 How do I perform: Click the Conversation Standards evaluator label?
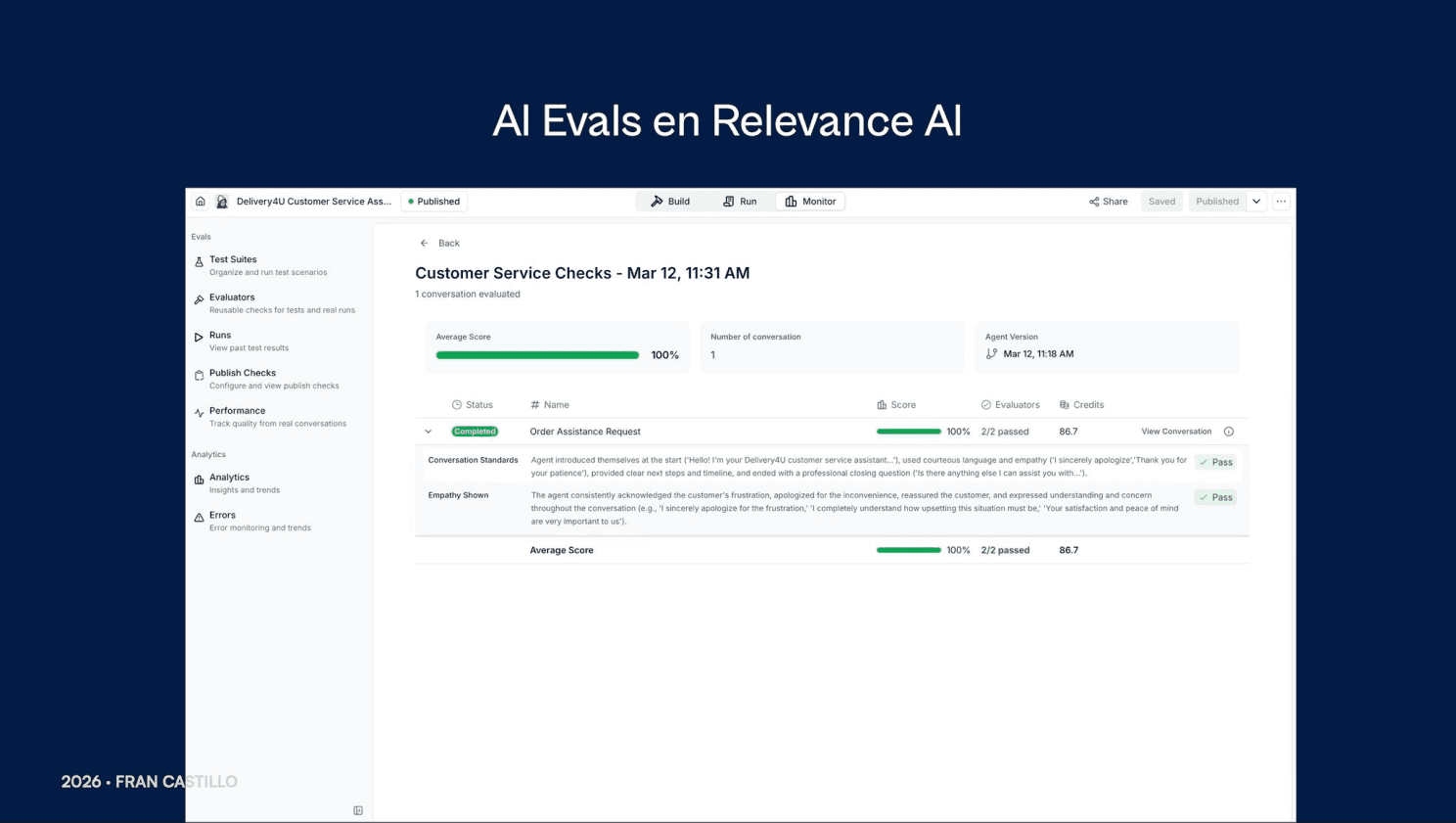point(473,460)
